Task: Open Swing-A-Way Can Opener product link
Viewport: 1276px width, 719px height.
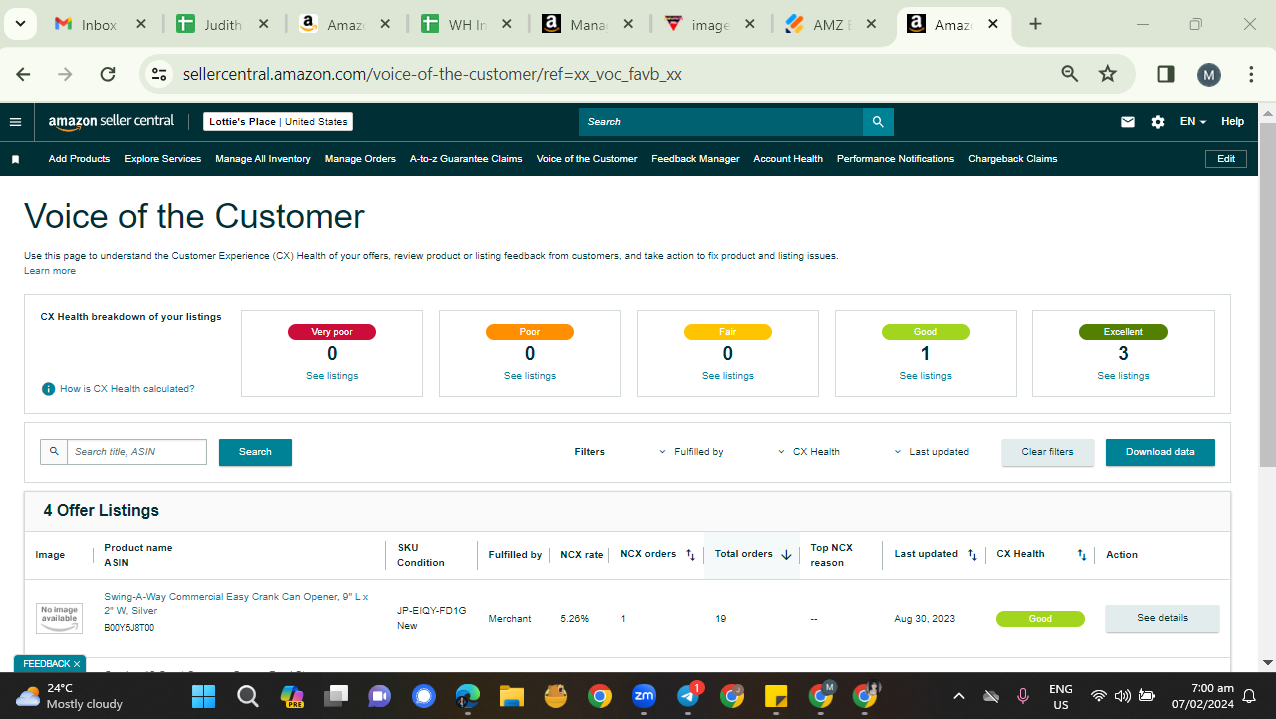Action: point(236,604)
